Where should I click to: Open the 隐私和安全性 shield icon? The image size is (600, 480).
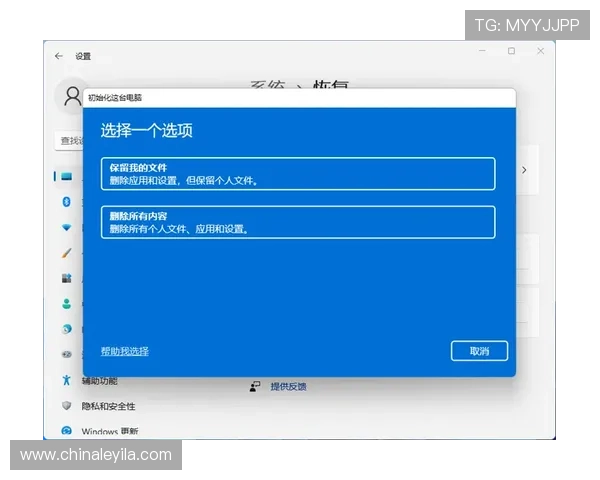(67, 405)
